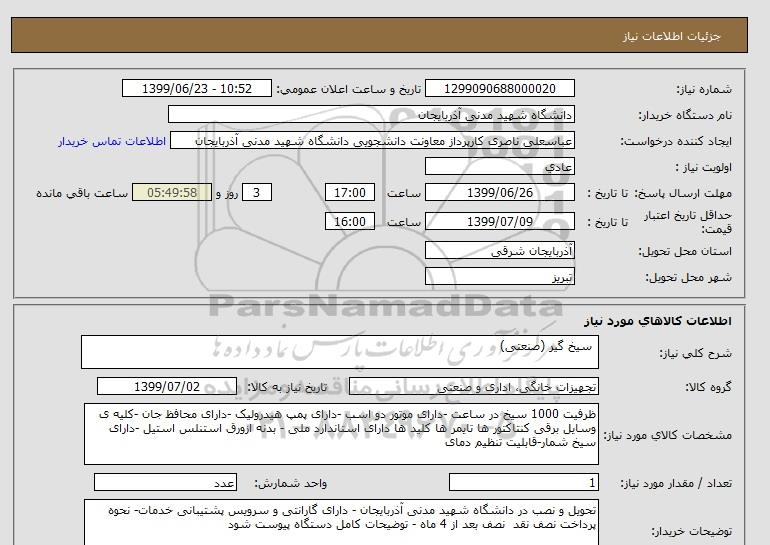This screenshot has width=770, height=545.
Task: Select the label شهر محل تحویل
Action: click(688, 277)
